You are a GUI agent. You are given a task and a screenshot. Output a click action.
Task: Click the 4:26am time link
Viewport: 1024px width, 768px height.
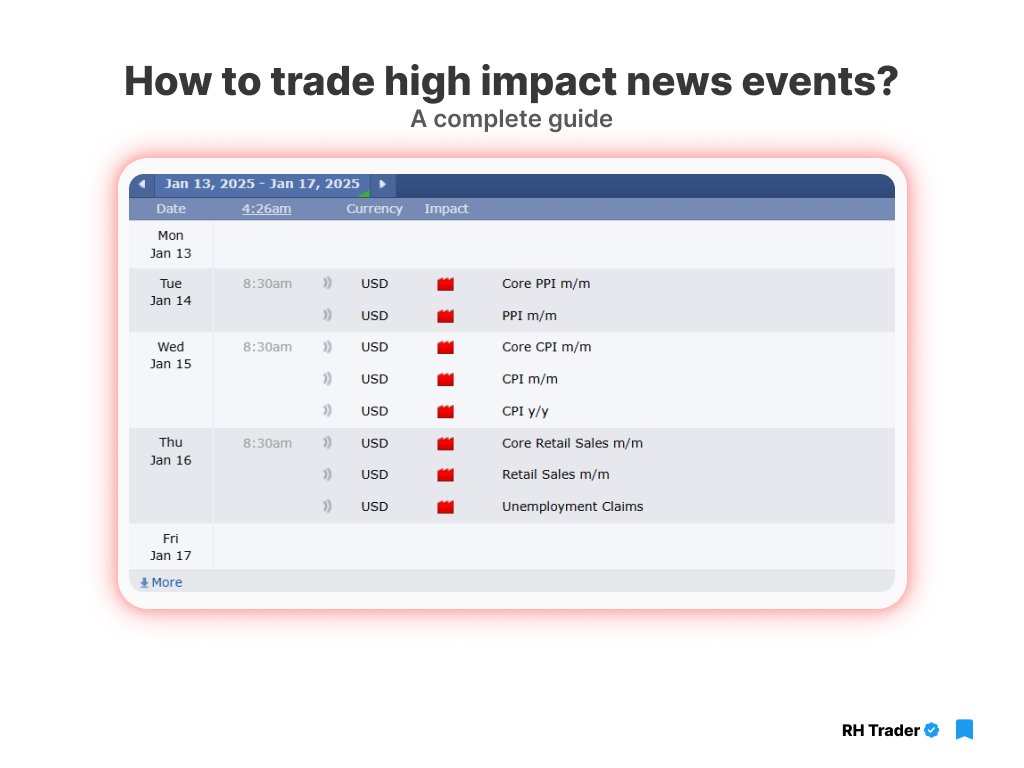pos(266,209)
